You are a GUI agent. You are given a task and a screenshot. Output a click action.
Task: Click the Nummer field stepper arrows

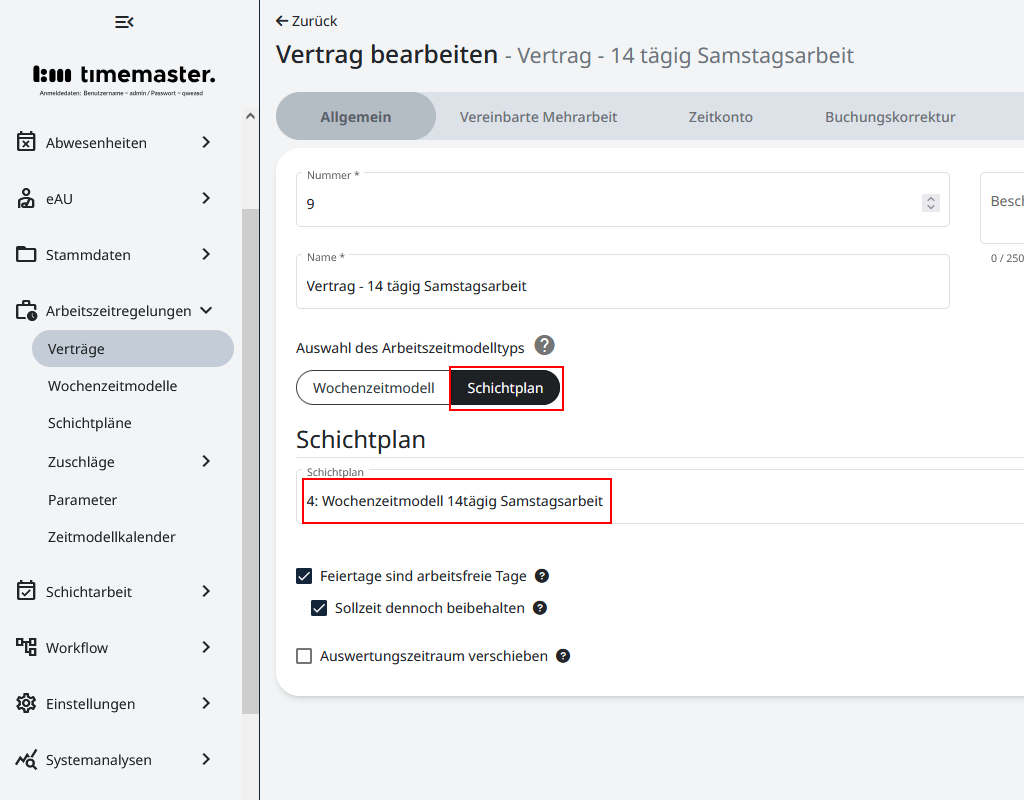930,203
